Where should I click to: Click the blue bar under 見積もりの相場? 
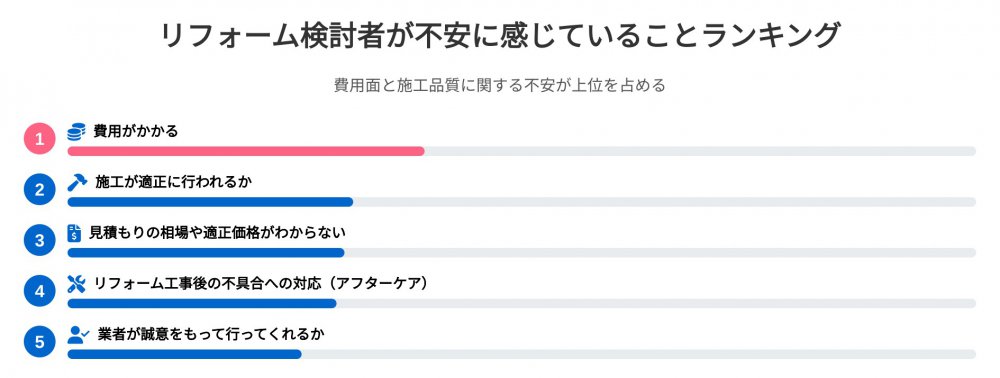tap(206, 253)
